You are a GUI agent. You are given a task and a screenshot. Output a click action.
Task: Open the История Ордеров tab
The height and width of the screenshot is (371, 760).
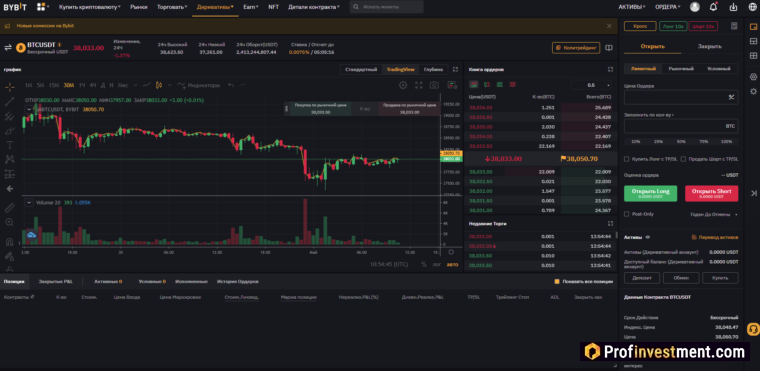point(238,281)
